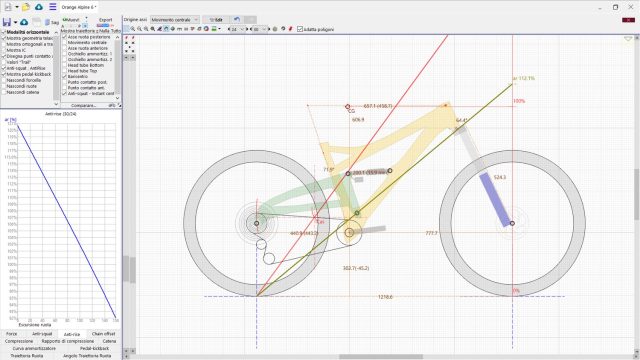Uncheck Mostra pedal-kickback option
Screen dimensions: 640x360
point(4,74)
